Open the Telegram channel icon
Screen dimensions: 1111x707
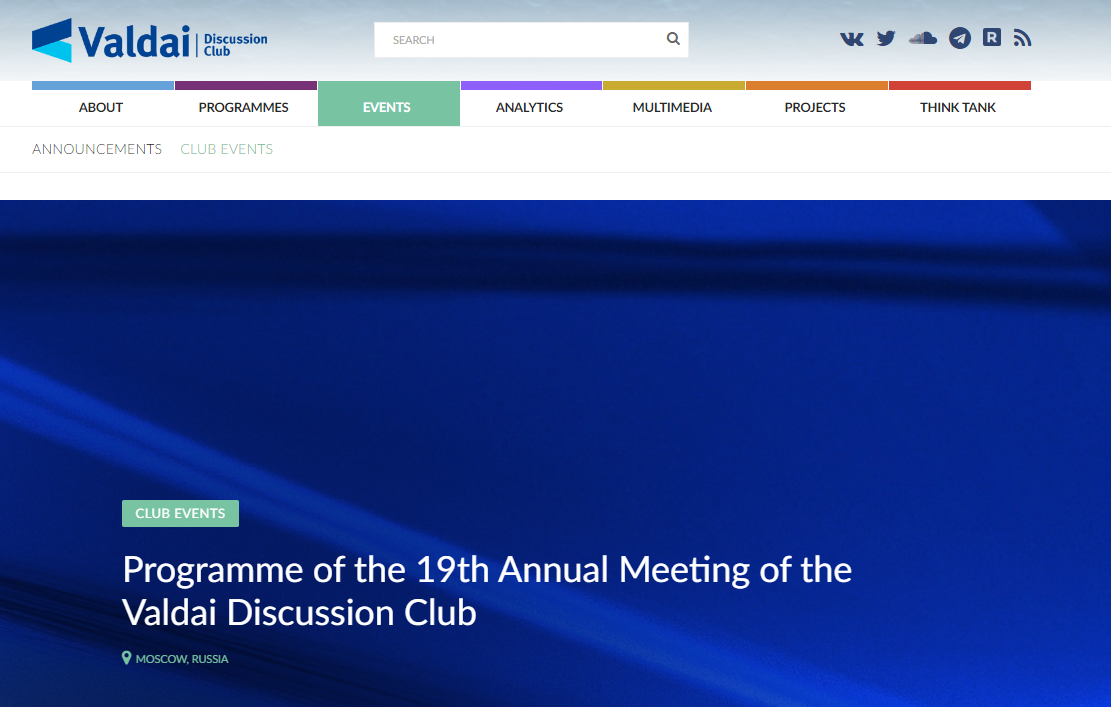coord(960,39)
